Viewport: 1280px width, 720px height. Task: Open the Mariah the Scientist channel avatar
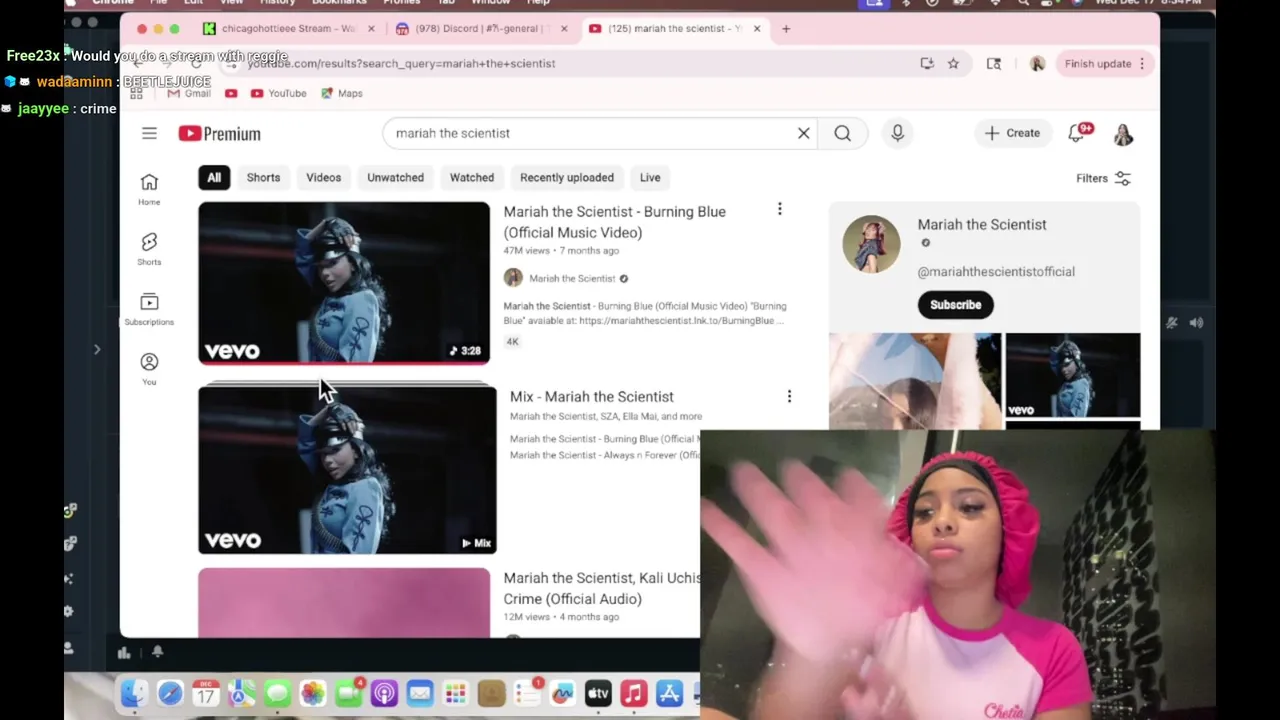point(871,243)
